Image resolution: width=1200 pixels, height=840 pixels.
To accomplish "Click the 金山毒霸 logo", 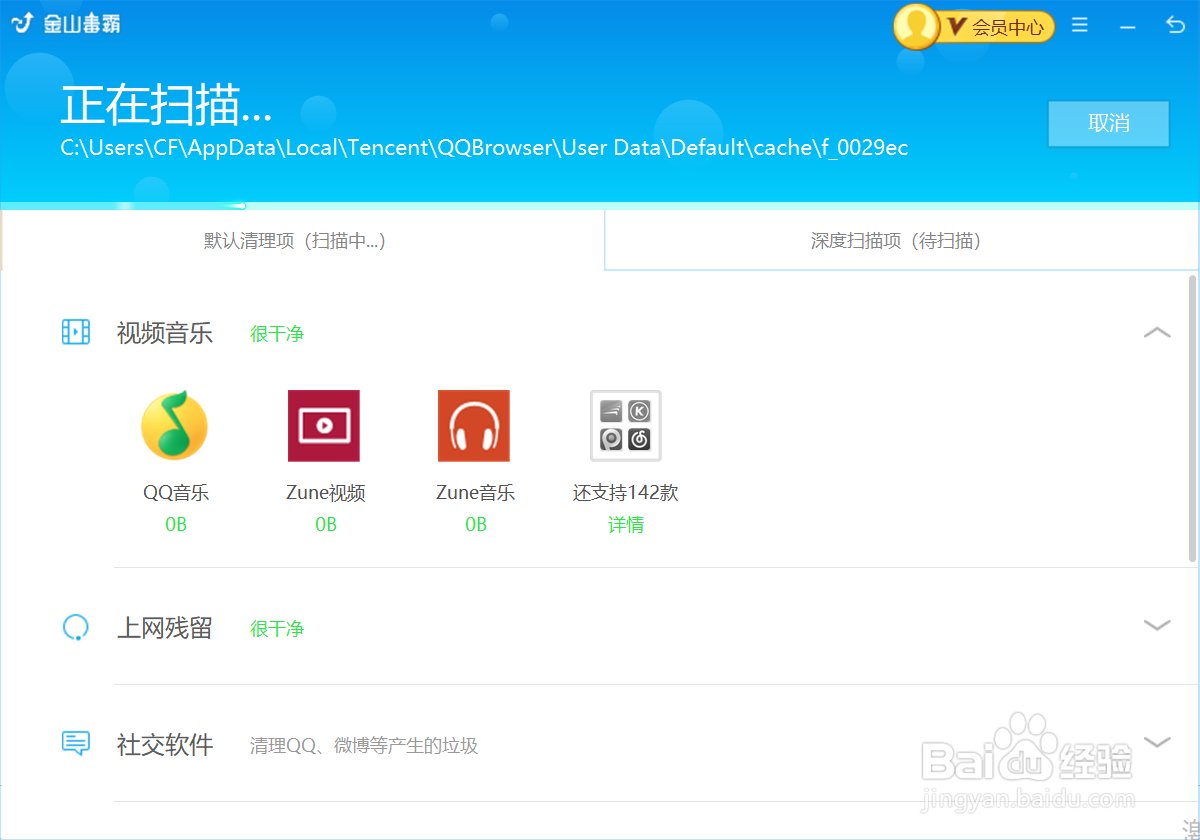I will (x=65, y=22).
